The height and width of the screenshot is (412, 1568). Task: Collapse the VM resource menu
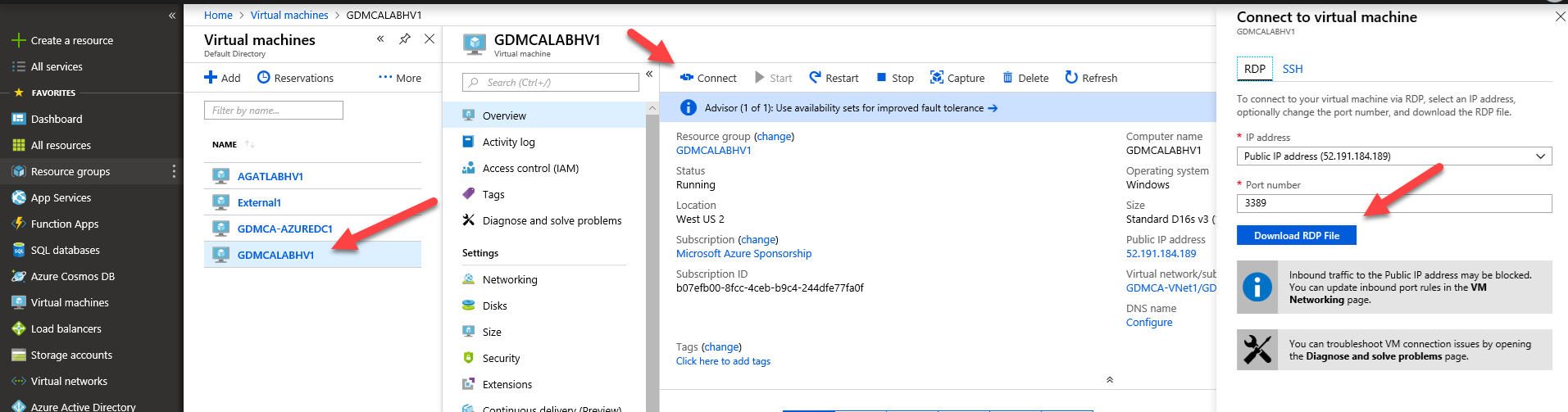(x=649, y=74)
